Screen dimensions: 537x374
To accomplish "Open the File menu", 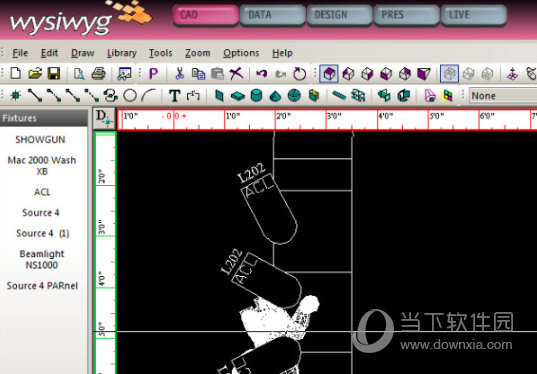I will [20, 53].
